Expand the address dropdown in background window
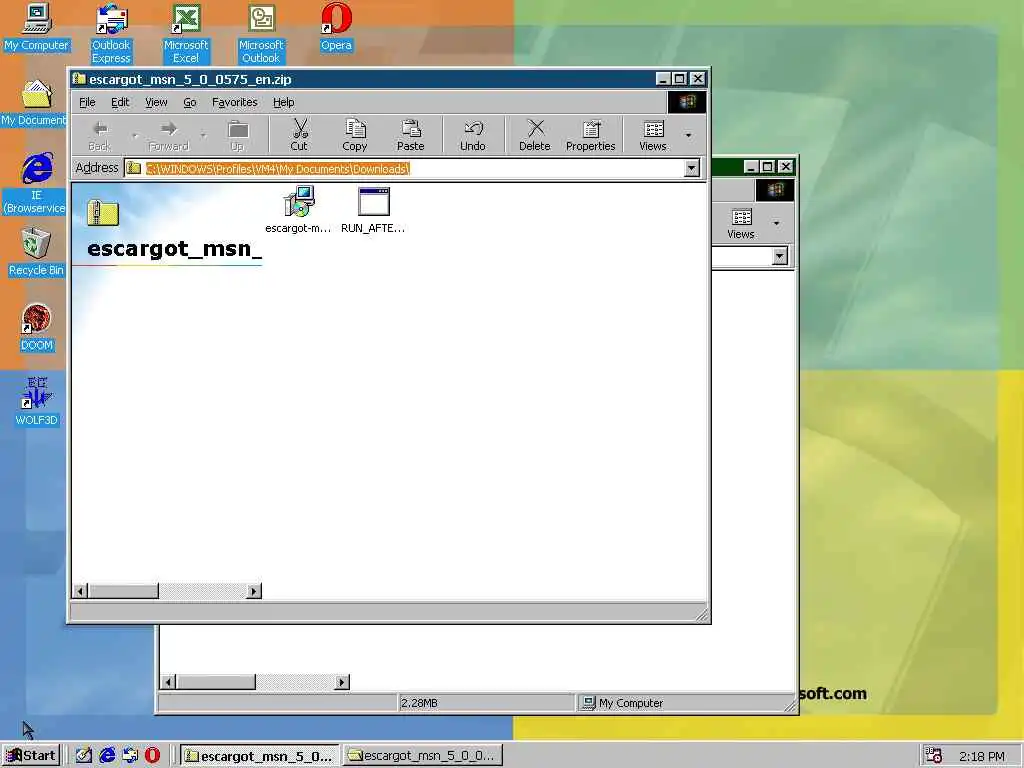The width and height of the screenshot is (1024, 768). coord(780,256)
